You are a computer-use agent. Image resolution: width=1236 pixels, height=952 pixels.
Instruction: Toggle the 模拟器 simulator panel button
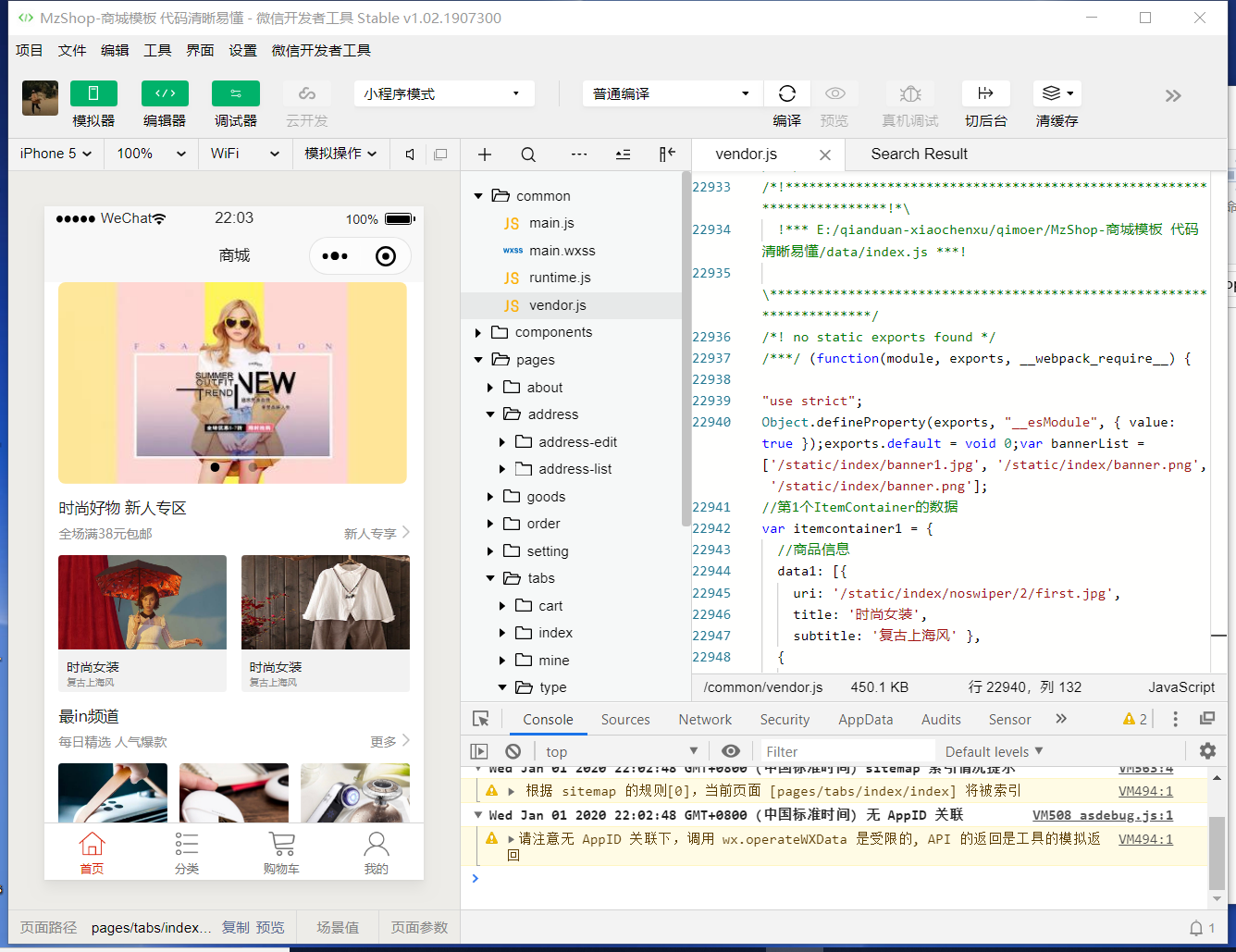click(93, 93)
